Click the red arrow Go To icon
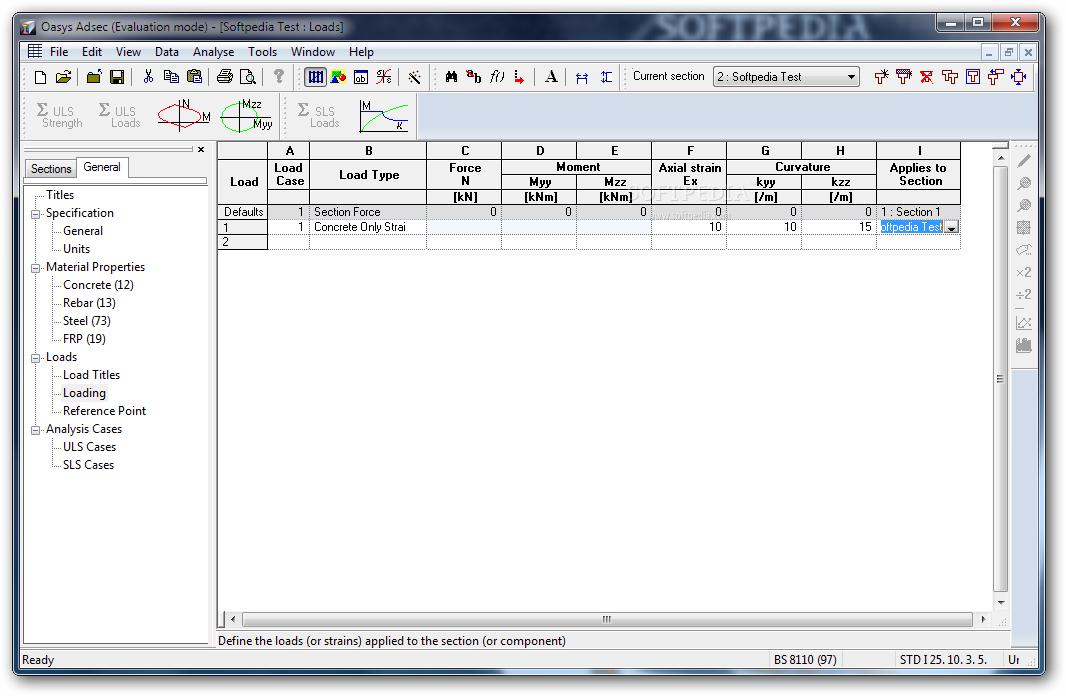This screenshot has width=1066, height=696. pyautogui.click(x=519, y=77)
